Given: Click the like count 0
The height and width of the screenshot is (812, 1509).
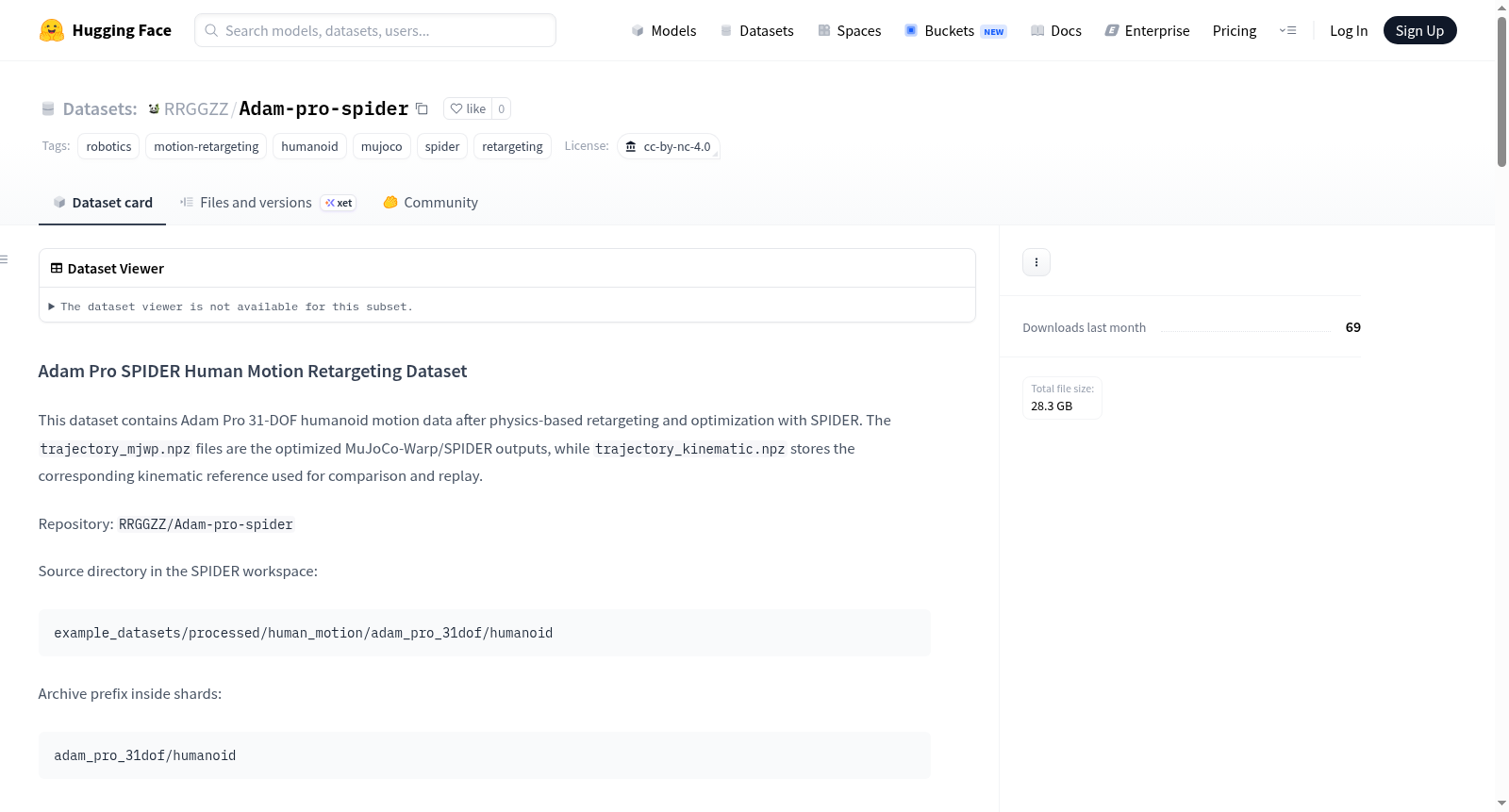Looking at the screenshot, I should click(x=502, y=108).
